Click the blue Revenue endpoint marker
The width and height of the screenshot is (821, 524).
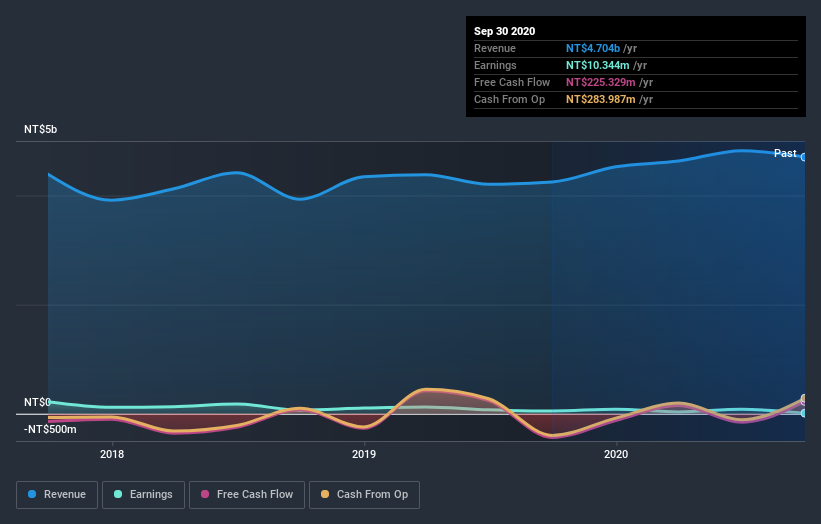point(804,157)
